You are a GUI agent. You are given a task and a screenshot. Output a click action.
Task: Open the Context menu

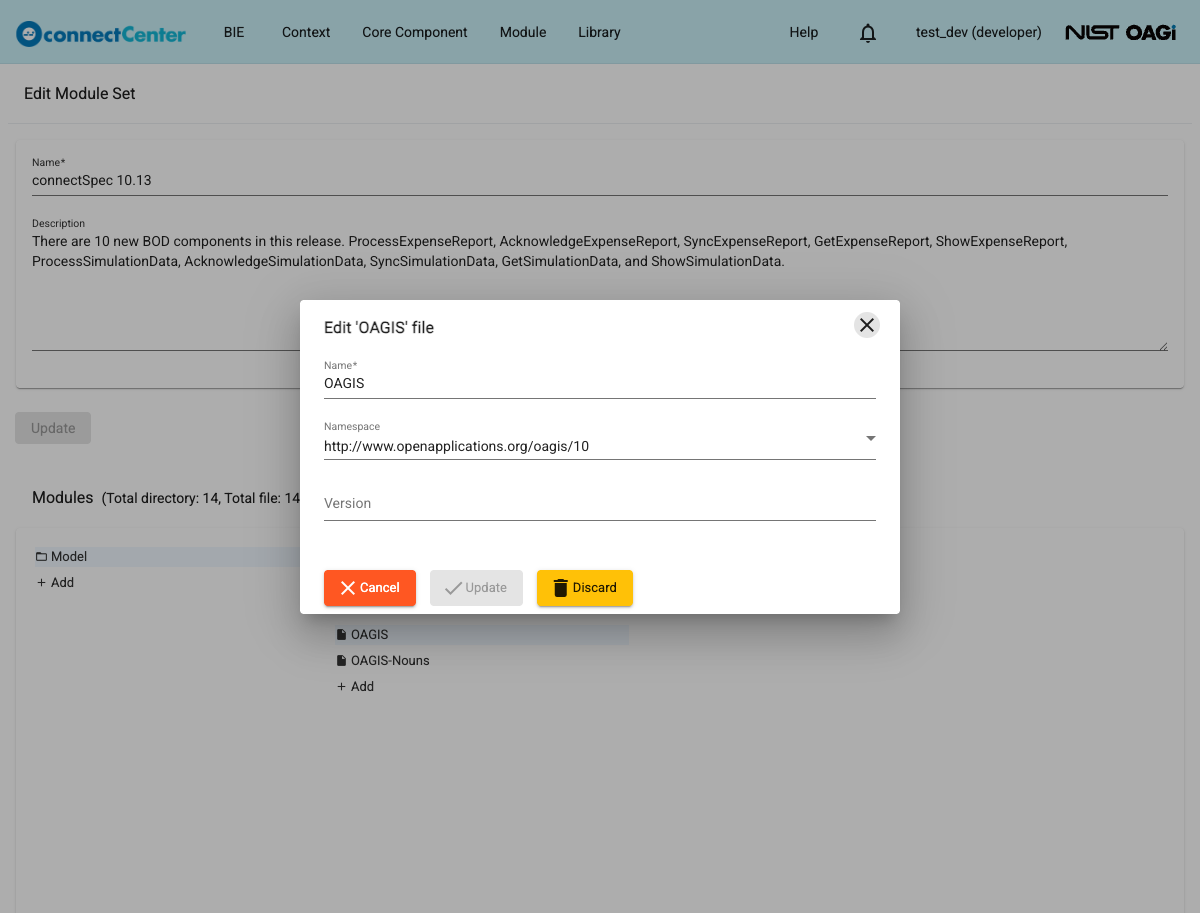pyautogui.click(x=306, y=32)
